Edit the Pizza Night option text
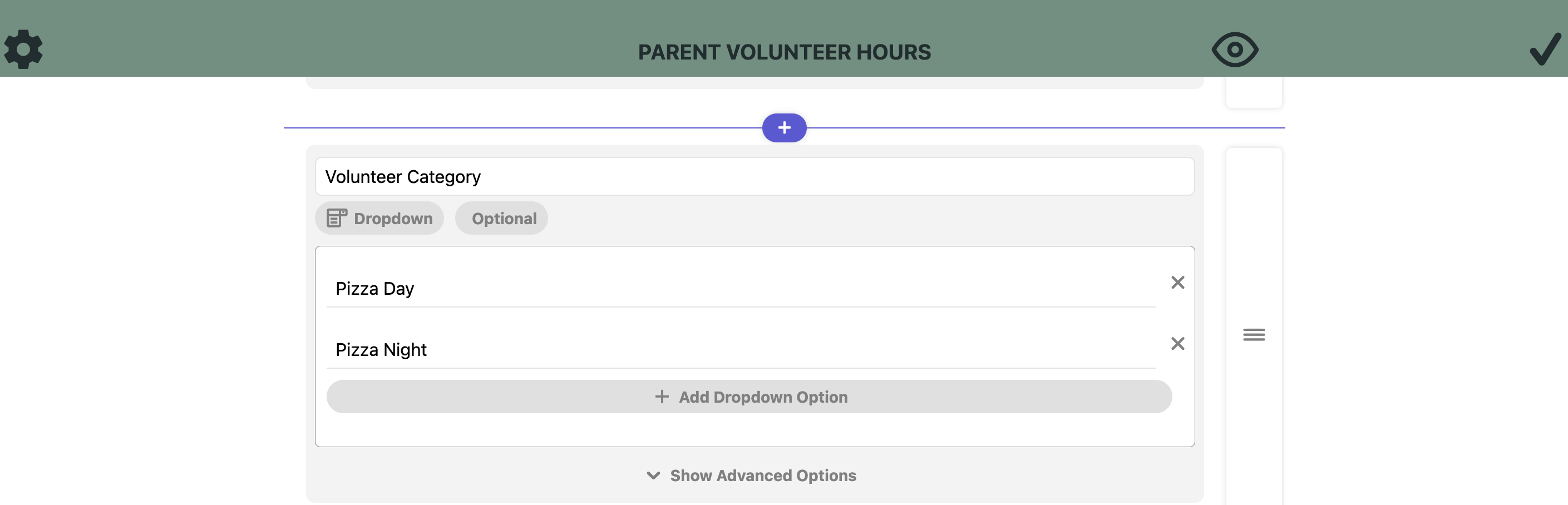This screenshot has height=505, width=1568. click(x=740, y=350)
